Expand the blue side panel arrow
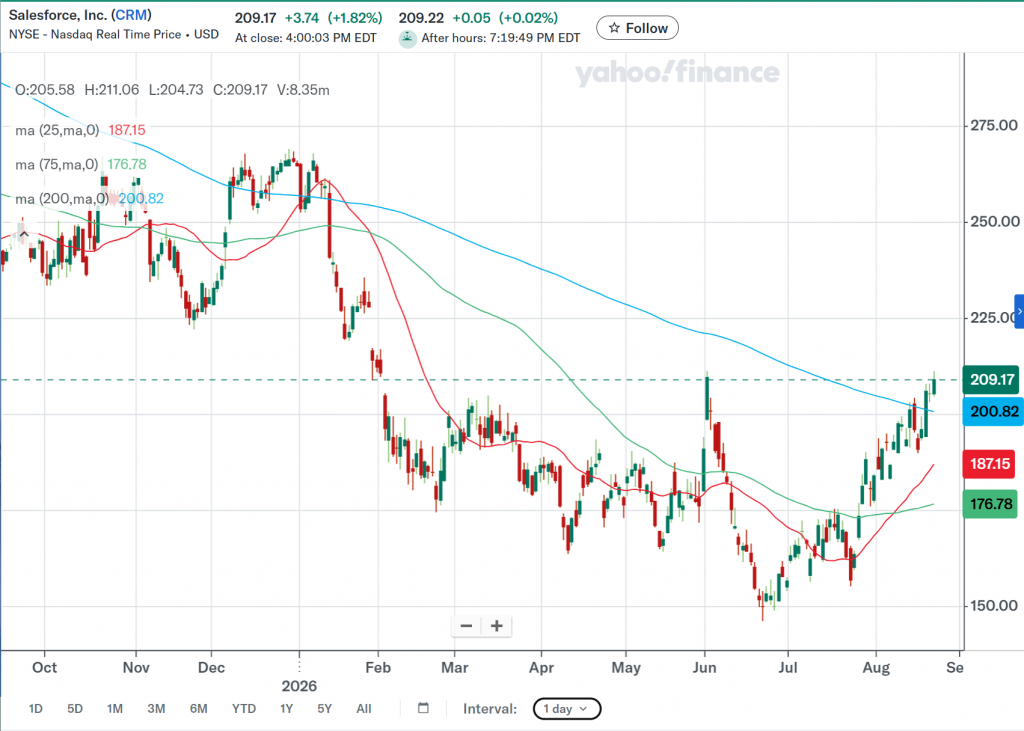The height and width of the screenshot is (731, 1024). (1019, 311)
